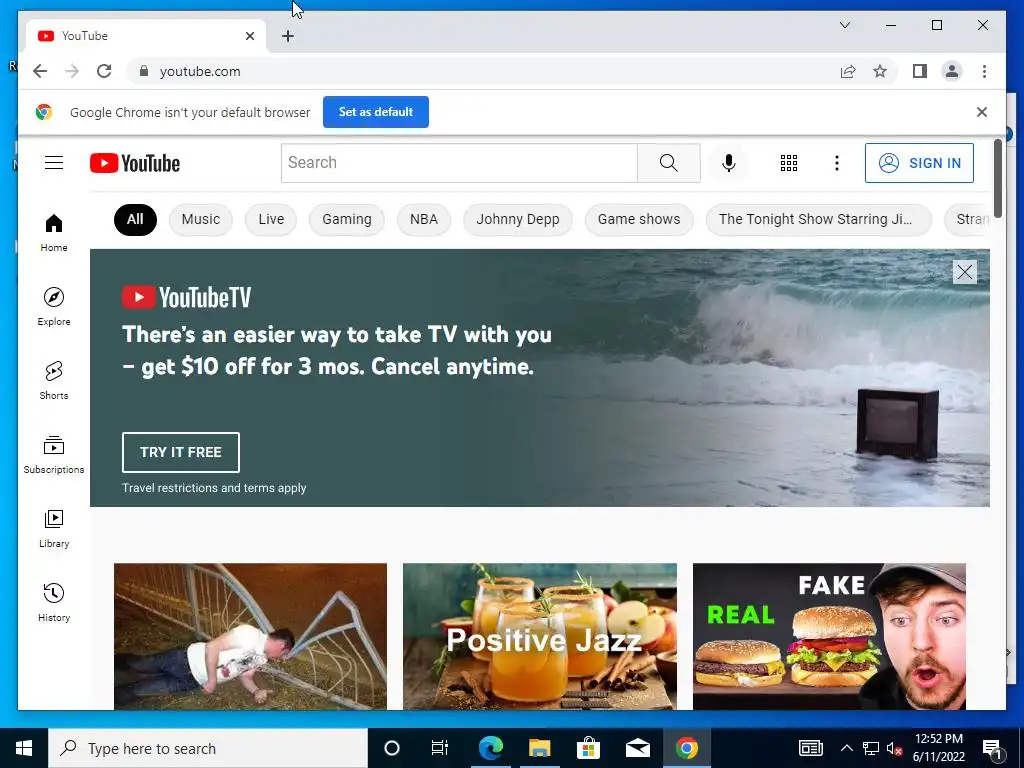Viewport: 1024px width, 768px height.
Task: Go forward with Chrome's forward arrow
Action: click(x=72, y=71)
